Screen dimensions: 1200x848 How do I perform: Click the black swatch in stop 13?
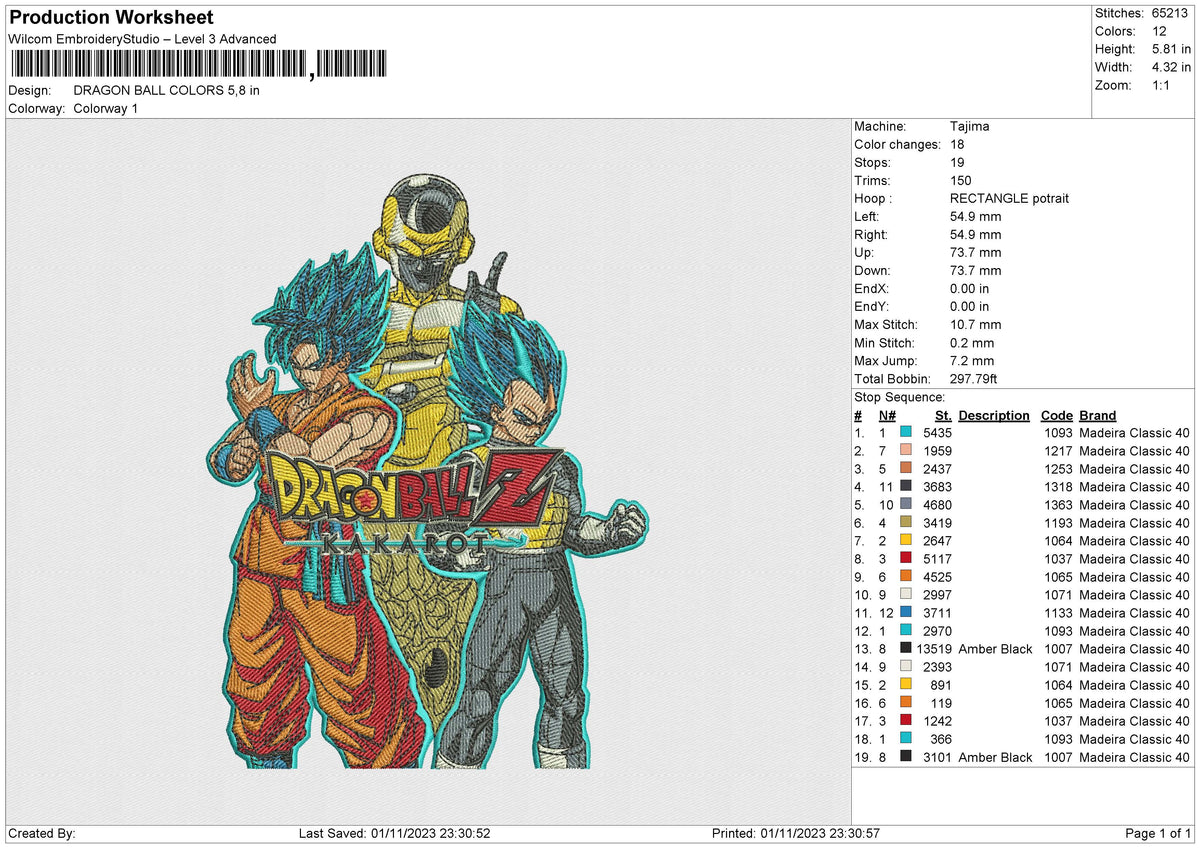pos(906,649)
